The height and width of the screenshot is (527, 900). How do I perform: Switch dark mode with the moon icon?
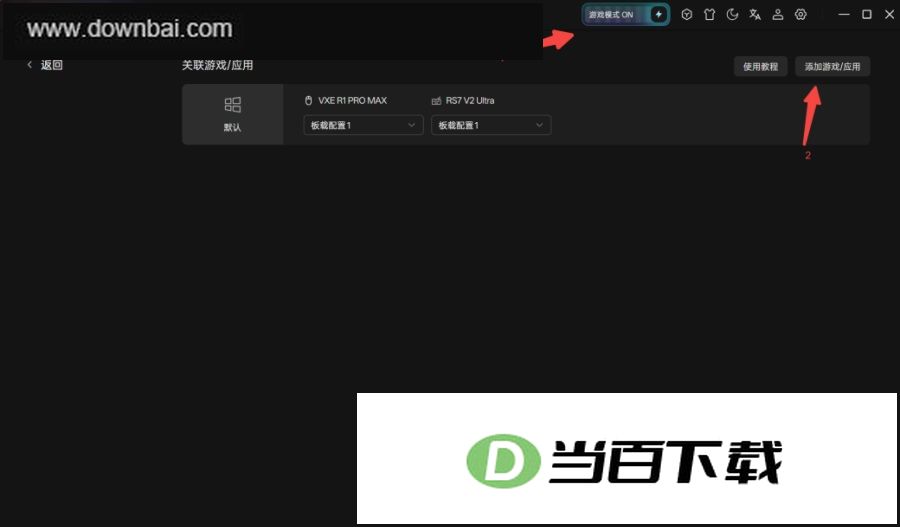[x=732, y=15]
